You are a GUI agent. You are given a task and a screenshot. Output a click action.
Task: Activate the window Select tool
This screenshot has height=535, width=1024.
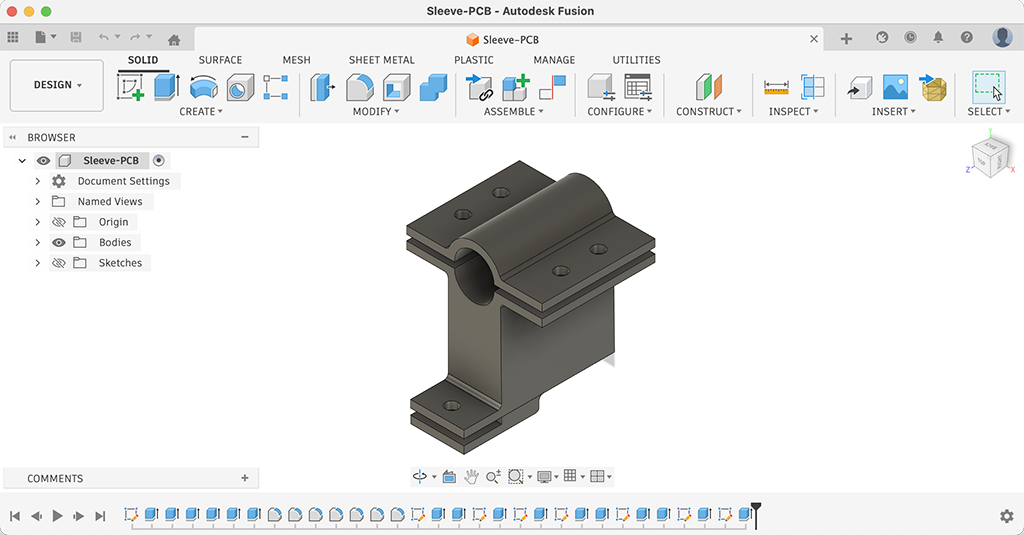[x=989, y=86]
